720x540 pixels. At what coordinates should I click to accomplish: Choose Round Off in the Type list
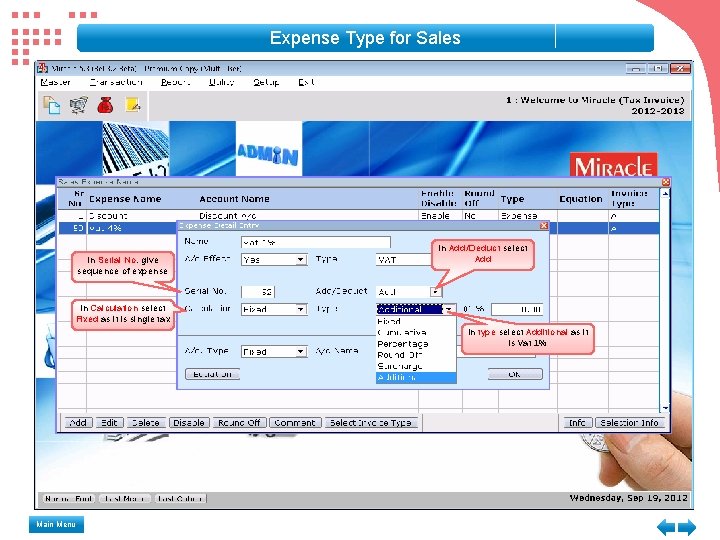point(416,355)
